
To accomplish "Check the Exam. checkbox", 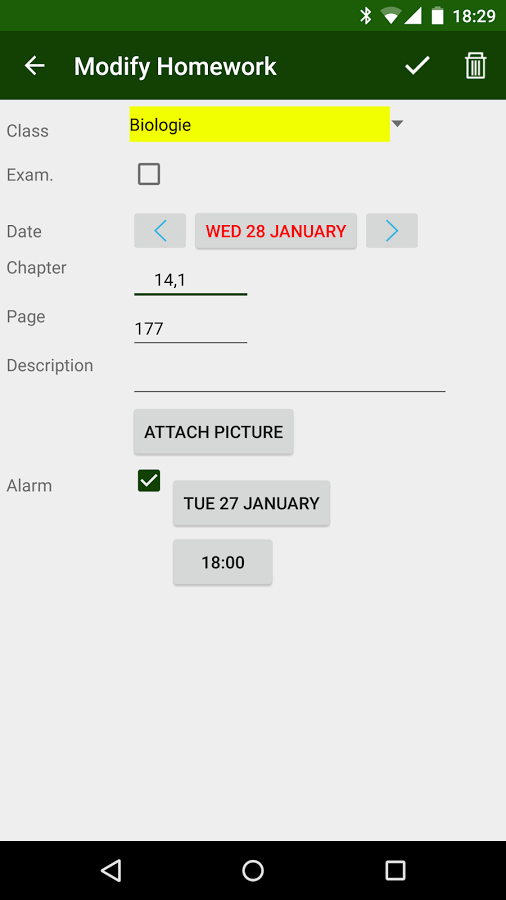I will coord(149,174).
